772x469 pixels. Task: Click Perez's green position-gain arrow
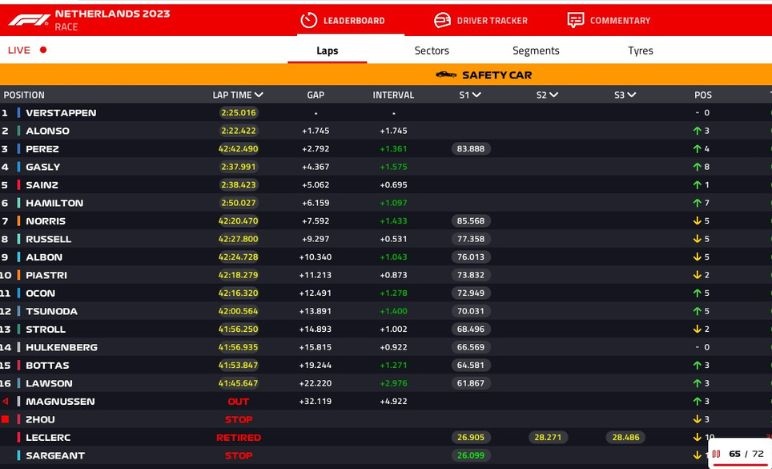tap(695, 149)
